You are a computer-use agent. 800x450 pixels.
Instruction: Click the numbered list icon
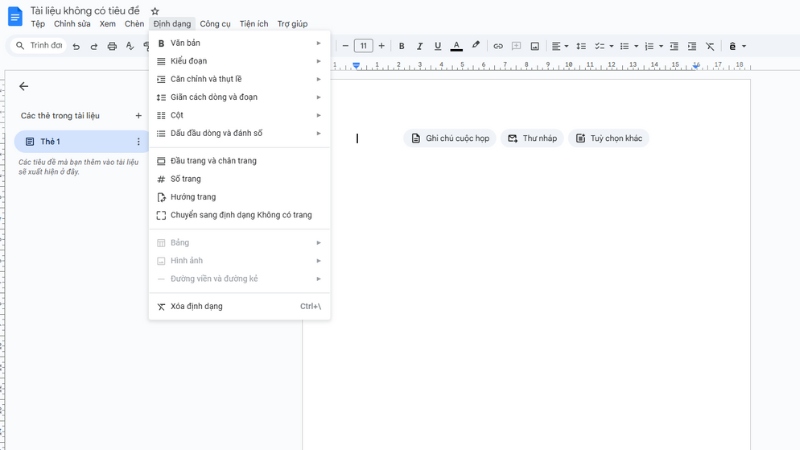(x=649, y=46)
